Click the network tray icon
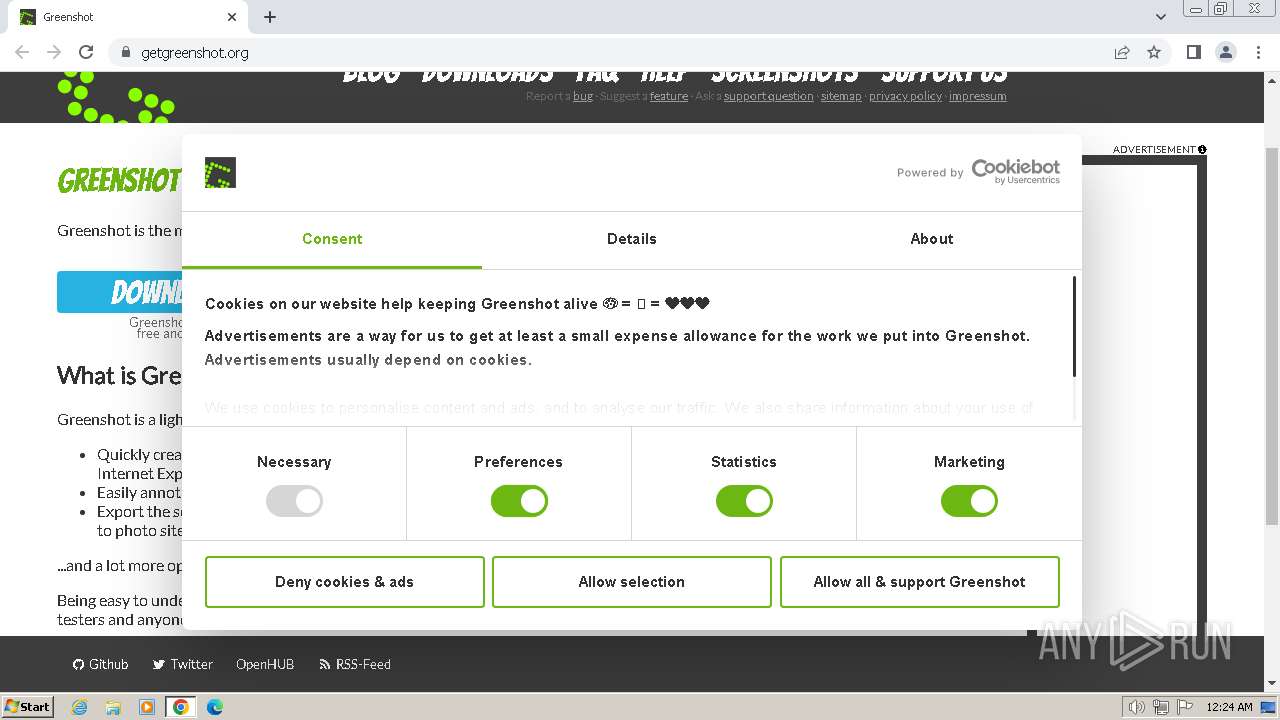Screen dimensions: 1280x720 1161,707
